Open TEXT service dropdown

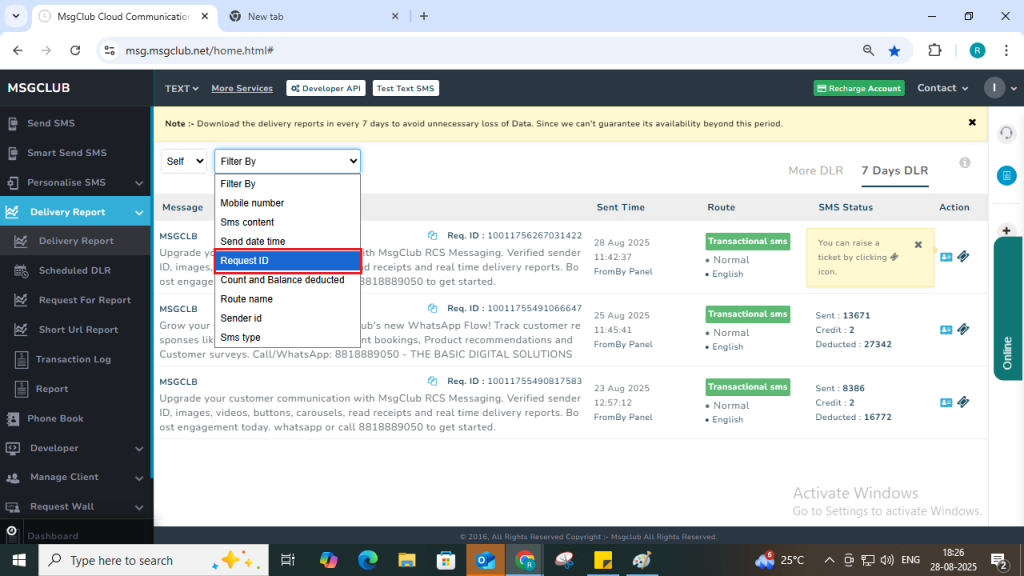pyautogui.click(x=182, y=89)
